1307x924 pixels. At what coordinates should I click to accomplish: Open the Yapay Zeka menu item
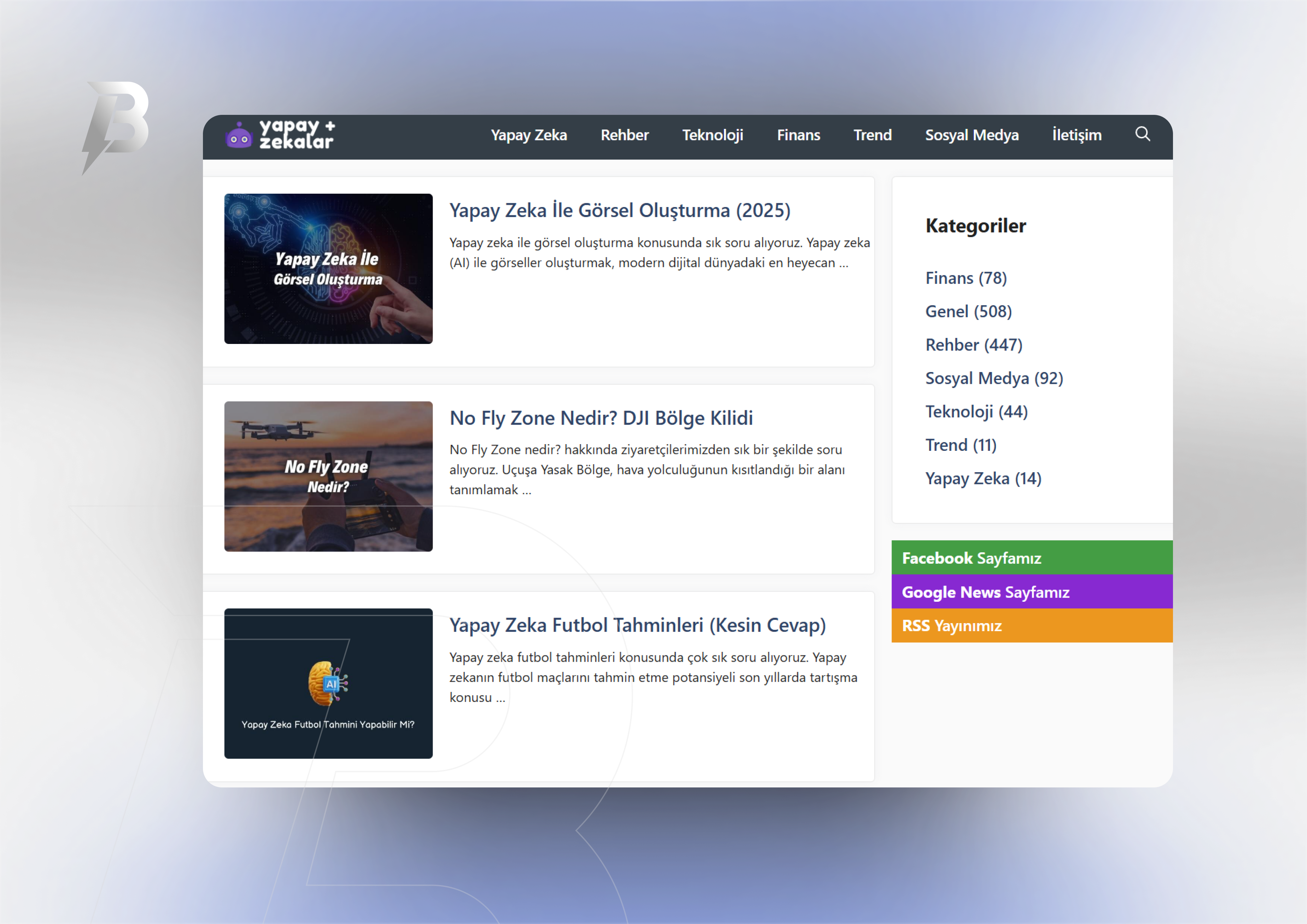pos(528,136)
